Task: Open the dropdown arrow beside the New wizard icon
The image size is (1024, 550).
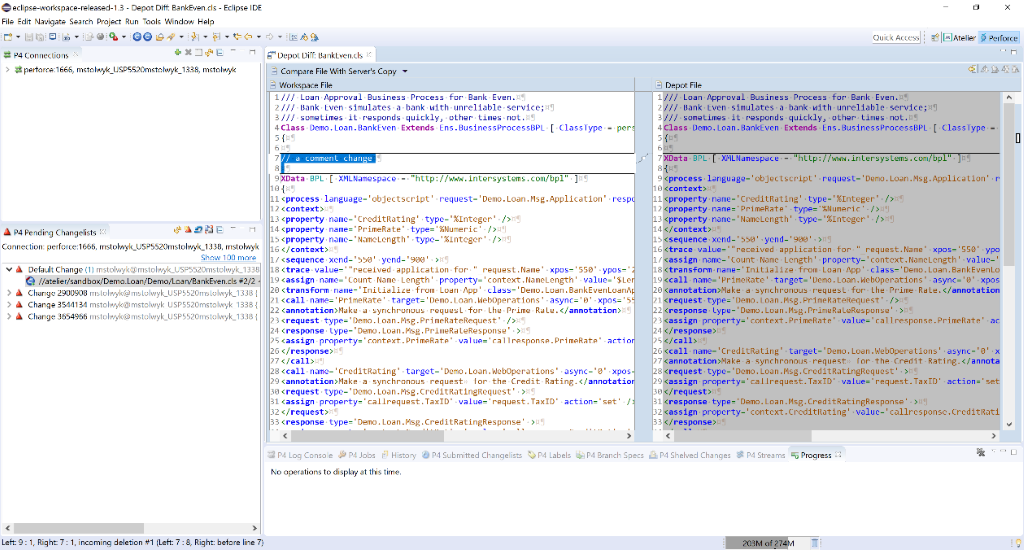Action: [18, 37]
